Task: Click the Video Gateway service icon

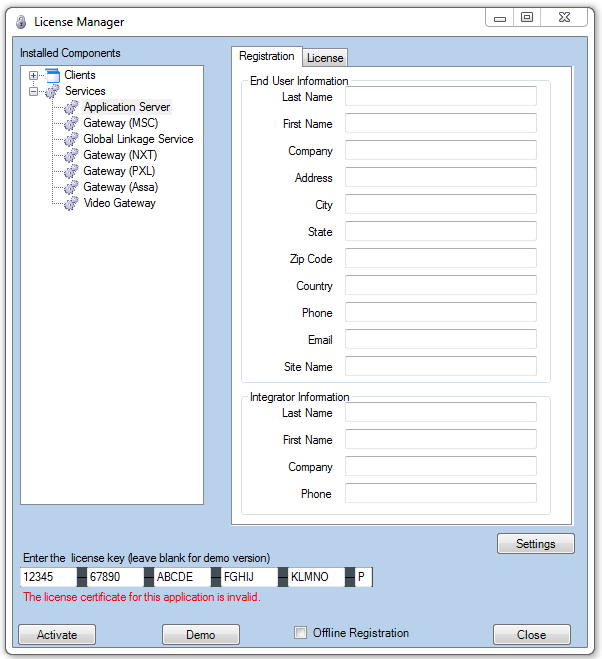Action: [x=70, y=204]
